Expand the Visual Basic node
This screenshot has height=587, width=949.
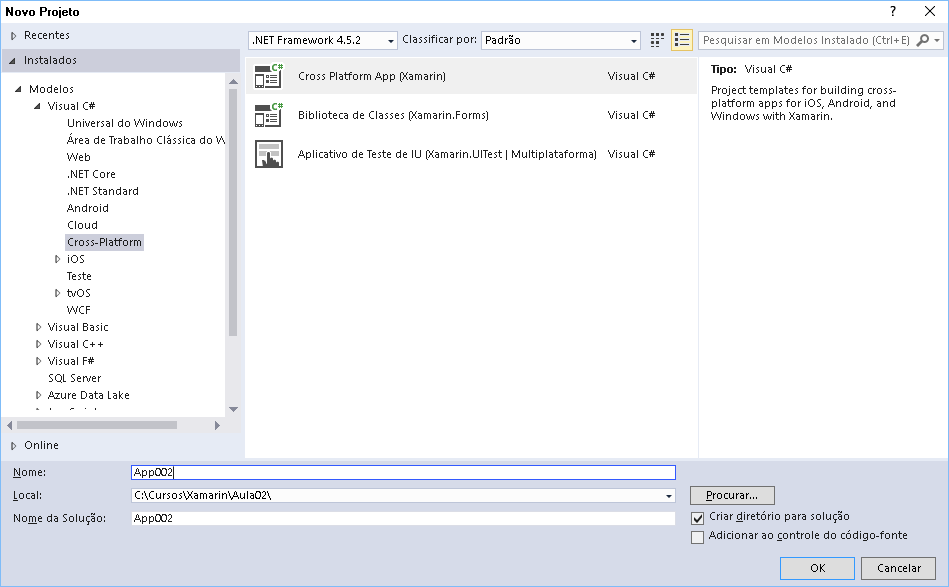(38, 327)
